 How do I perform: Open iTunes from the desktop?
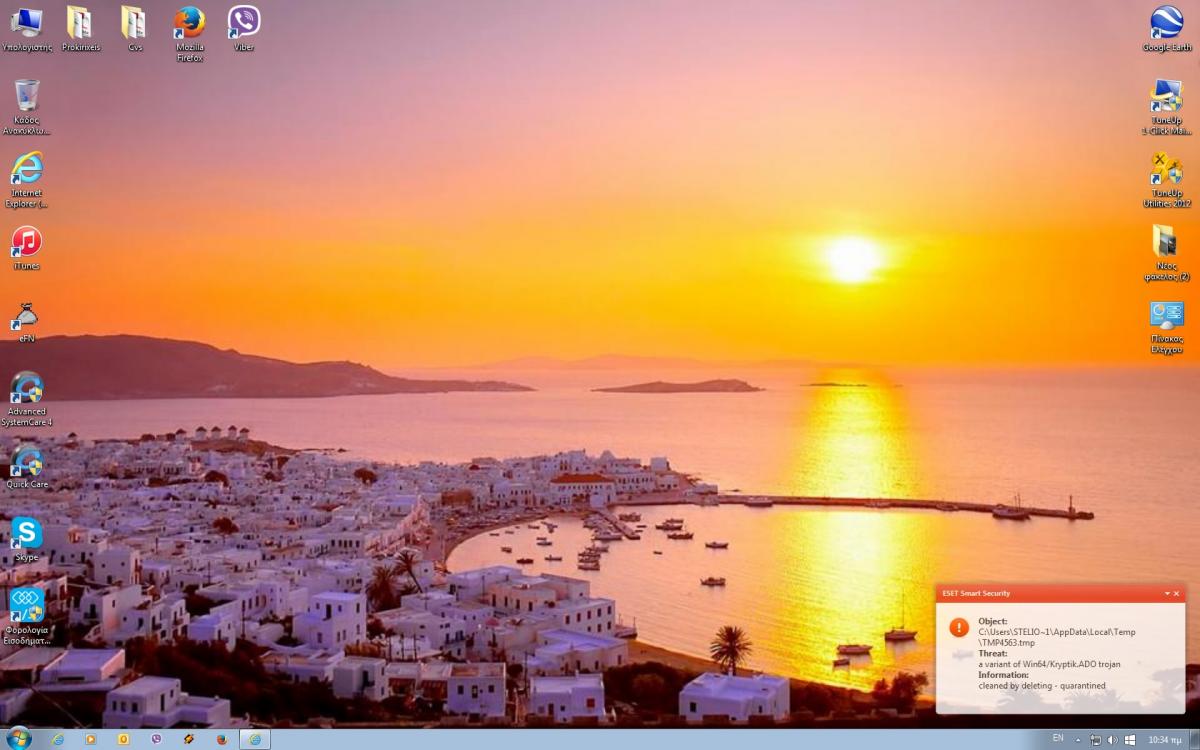27,248
